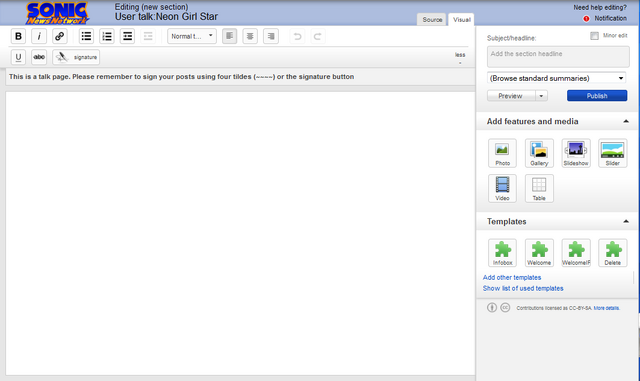This screenshot has width=640, height=381.
Task: Open the Browse standard summaries dropdown
Action: pos(556,78)
